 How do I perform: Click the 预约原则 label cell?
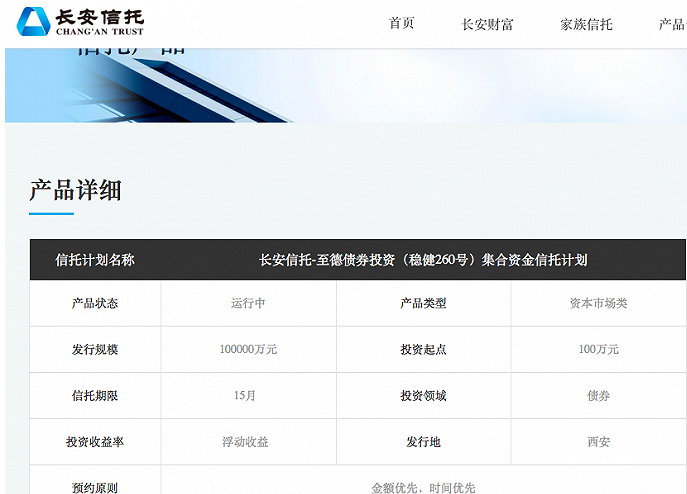[95, 481]
